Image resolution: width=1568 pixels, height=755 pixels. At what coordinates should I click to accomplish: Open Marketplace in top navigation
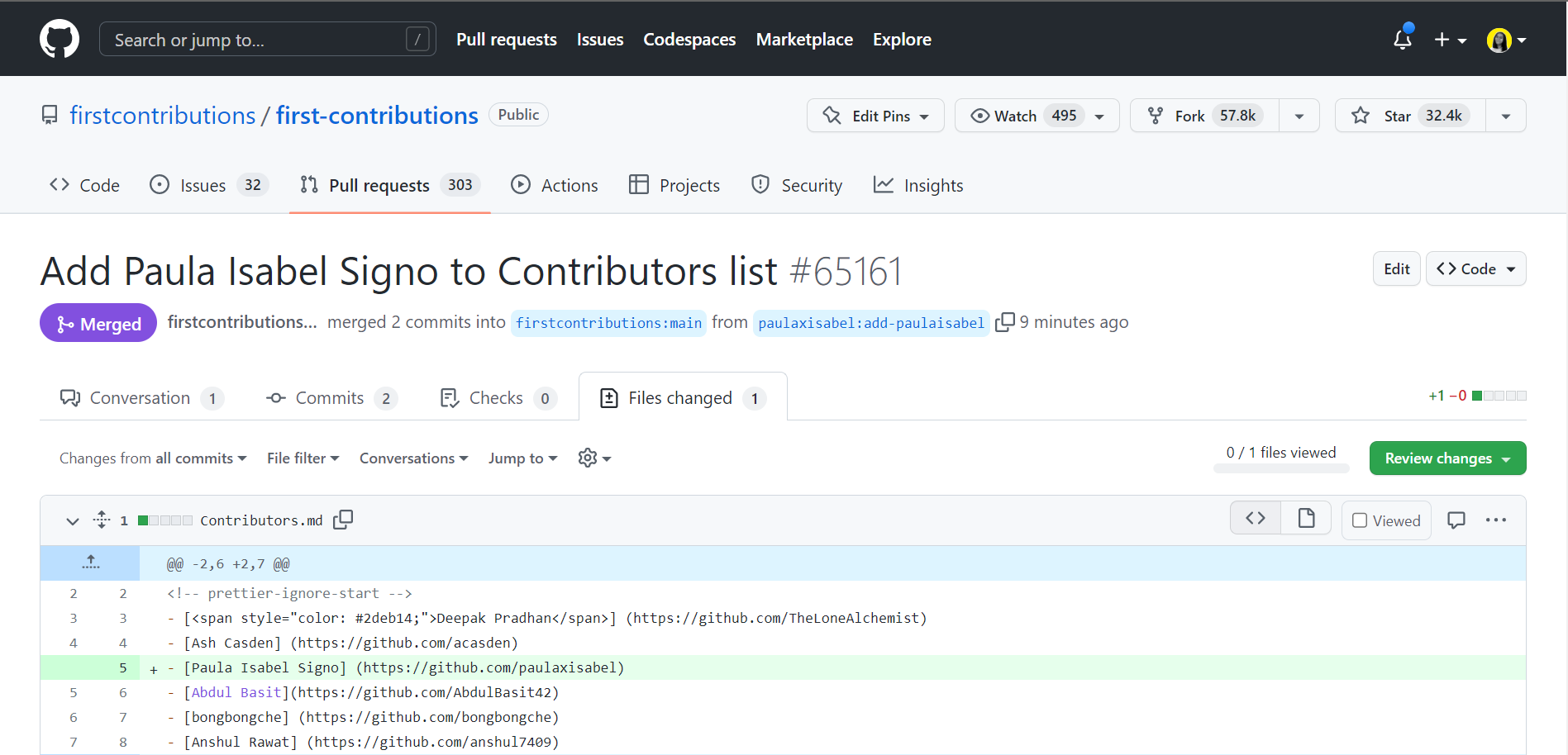click(804, 39)
